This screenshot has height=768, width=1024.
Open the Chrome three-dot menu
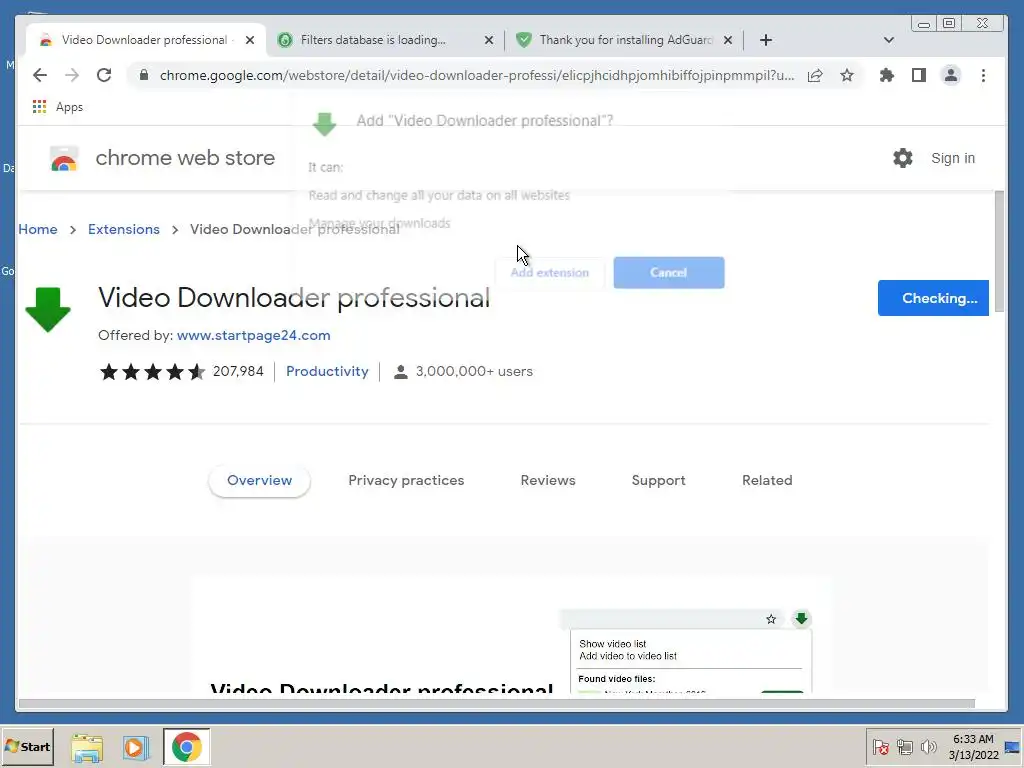[x=983, y=75]
